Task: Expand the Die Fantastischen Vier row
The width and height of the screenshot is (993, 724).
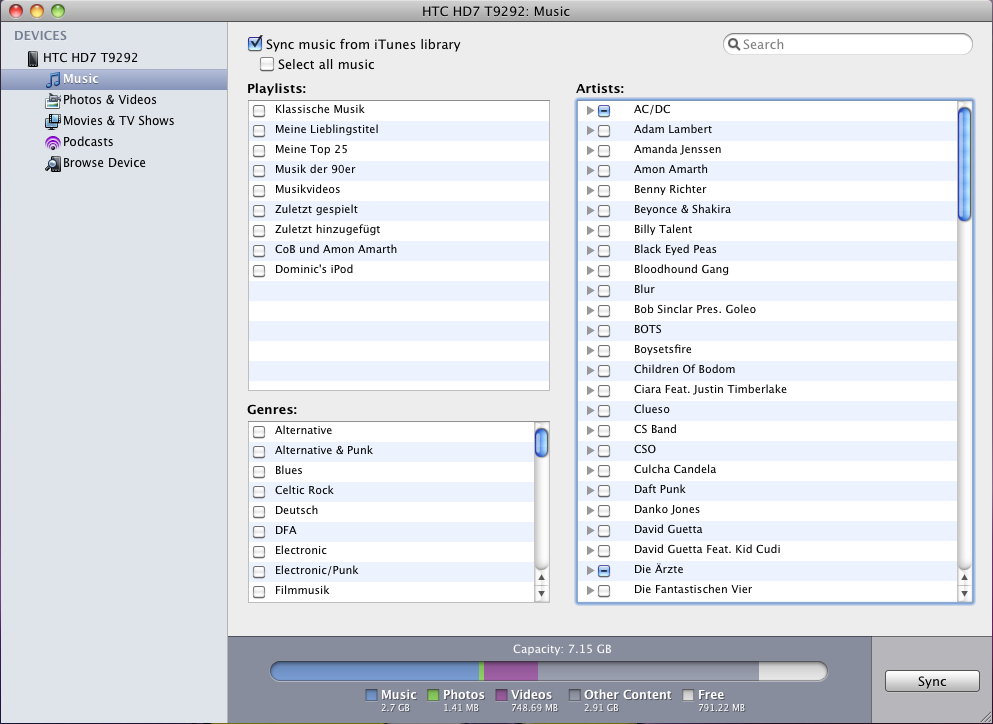Action: point(590,591)
